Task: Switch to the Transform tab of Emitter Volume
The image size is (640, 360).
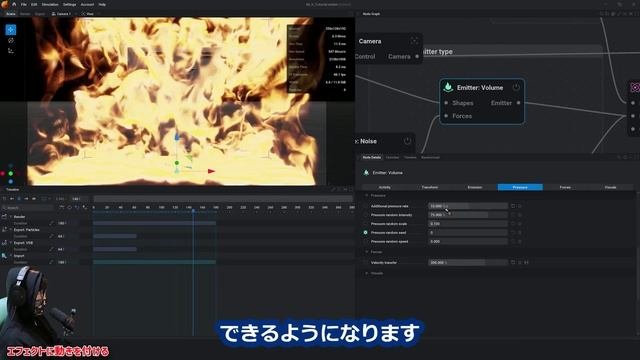Action: pos(429,187)
